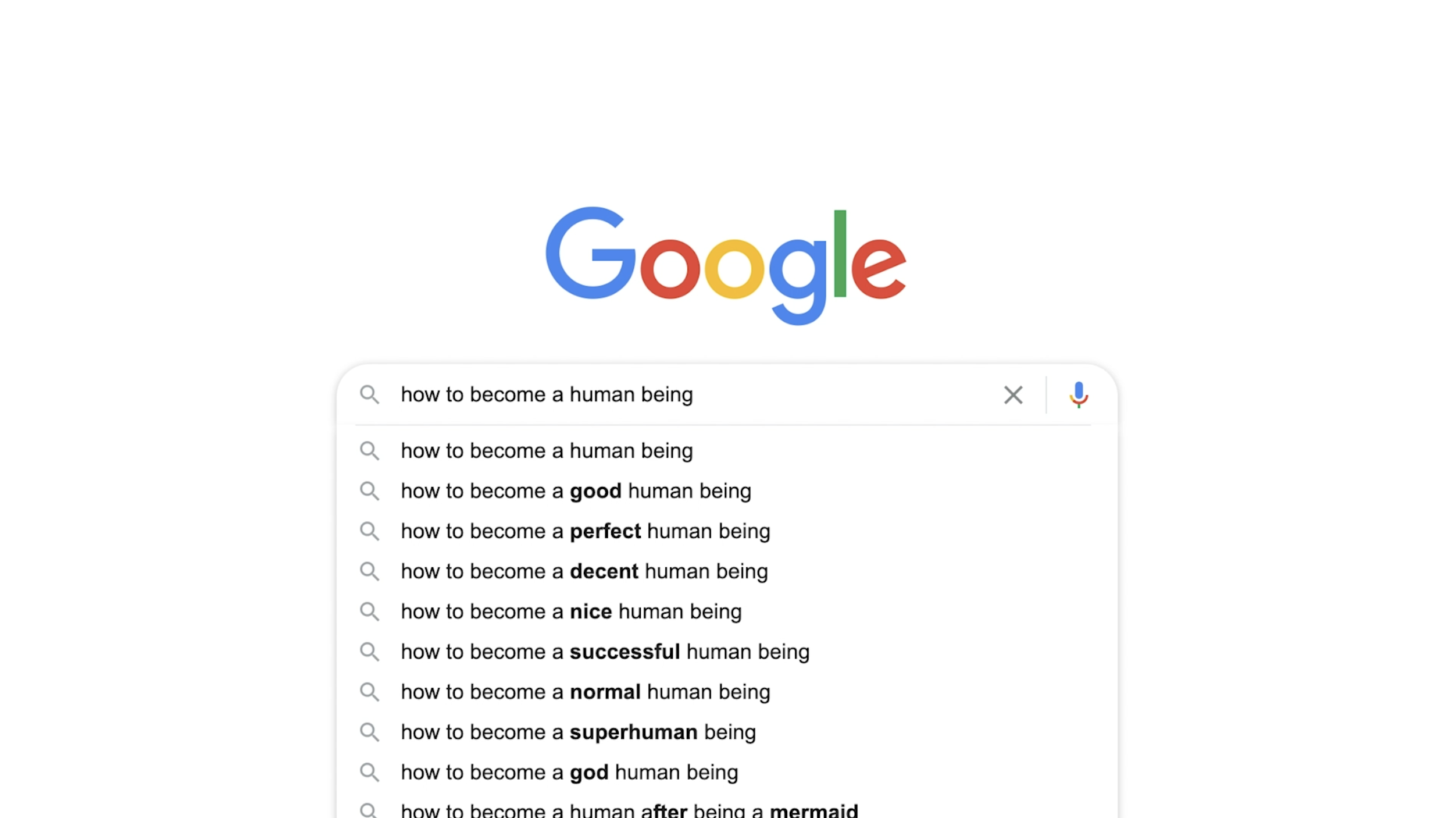Screen dimensions: 1456x818
Task: Click the magnifier icon beside "successful human being"
Action: pyautogui.click(x=369, y=652)
